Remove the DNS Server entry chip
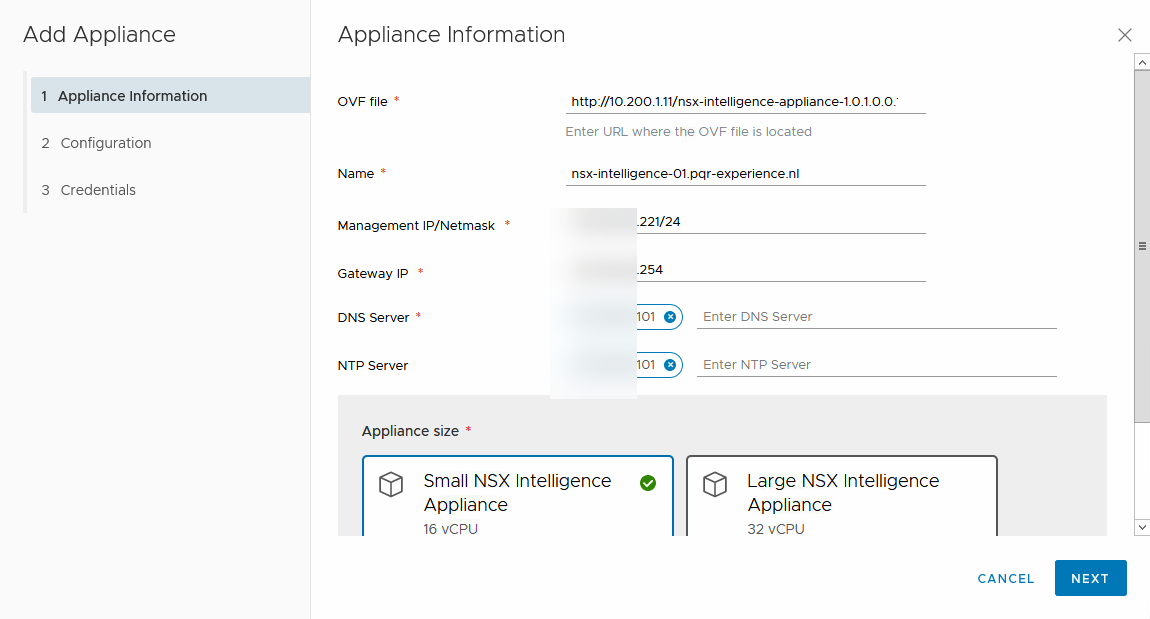The image size is (1150, 619). point(670,317)
